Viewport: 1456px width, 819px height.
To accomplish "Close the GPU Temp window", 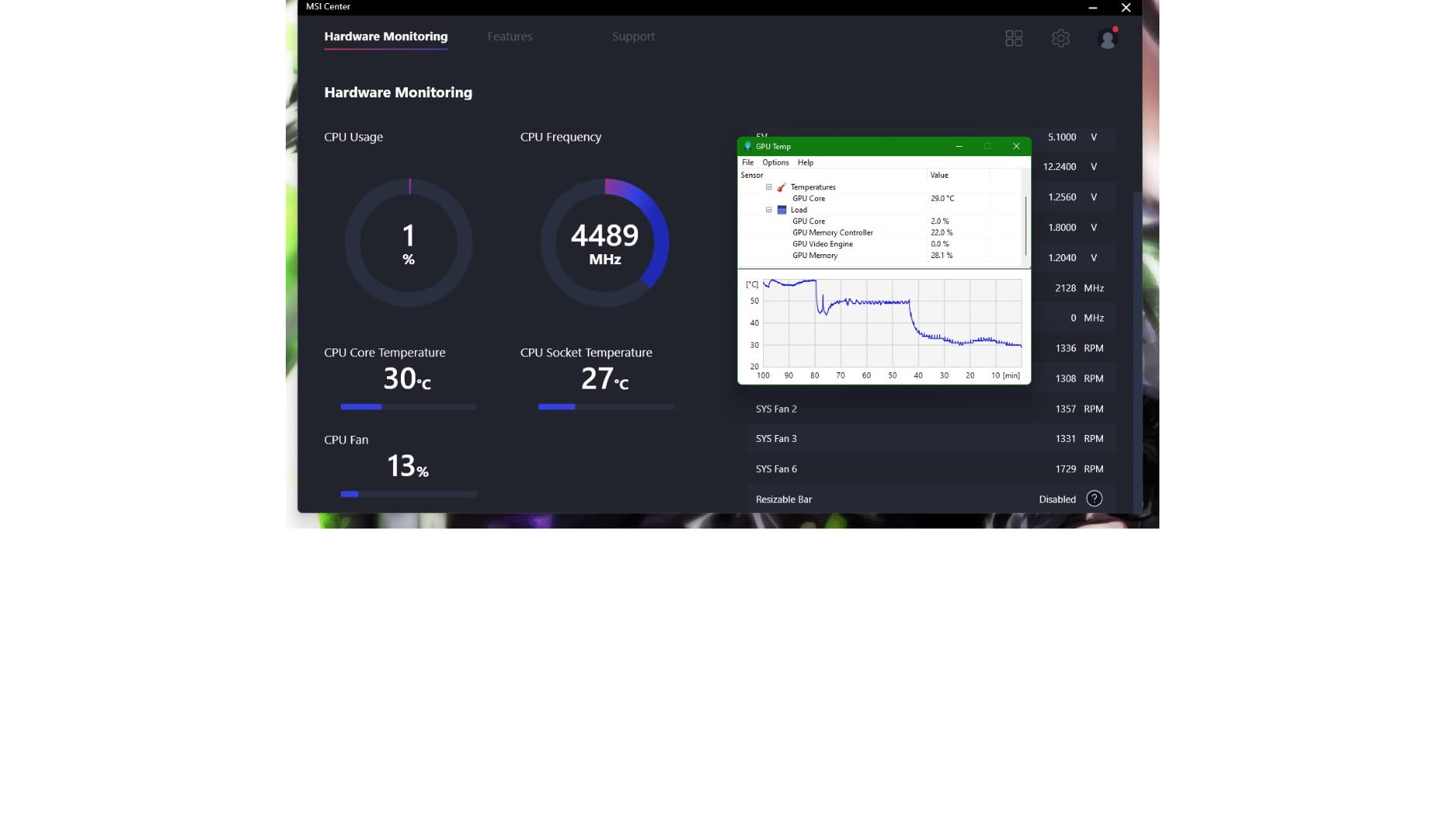I will [1016, 146].
